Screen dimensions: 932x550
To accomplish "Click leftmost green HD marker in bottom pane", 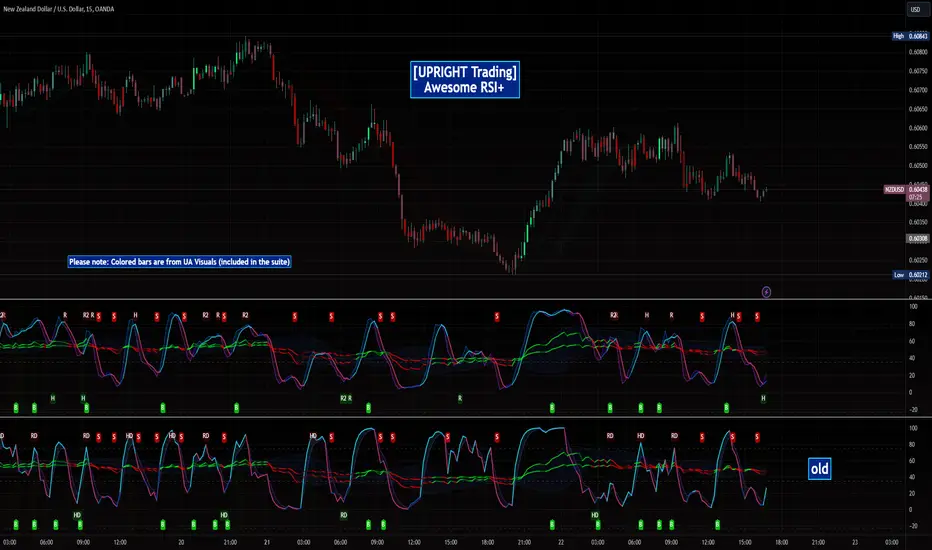I will pyautogui.click(x=77, y=515).
